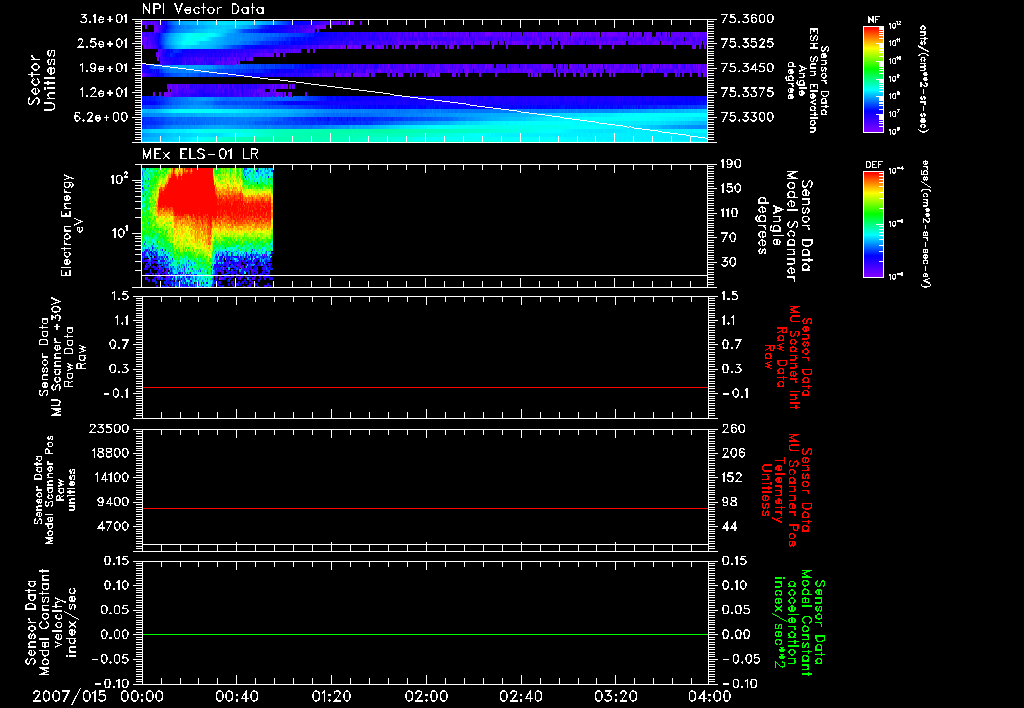The height and width of the screenshot is (708, 1024).
Task: Click the 23500 scanner position tick
Action: tap(109, 428)
